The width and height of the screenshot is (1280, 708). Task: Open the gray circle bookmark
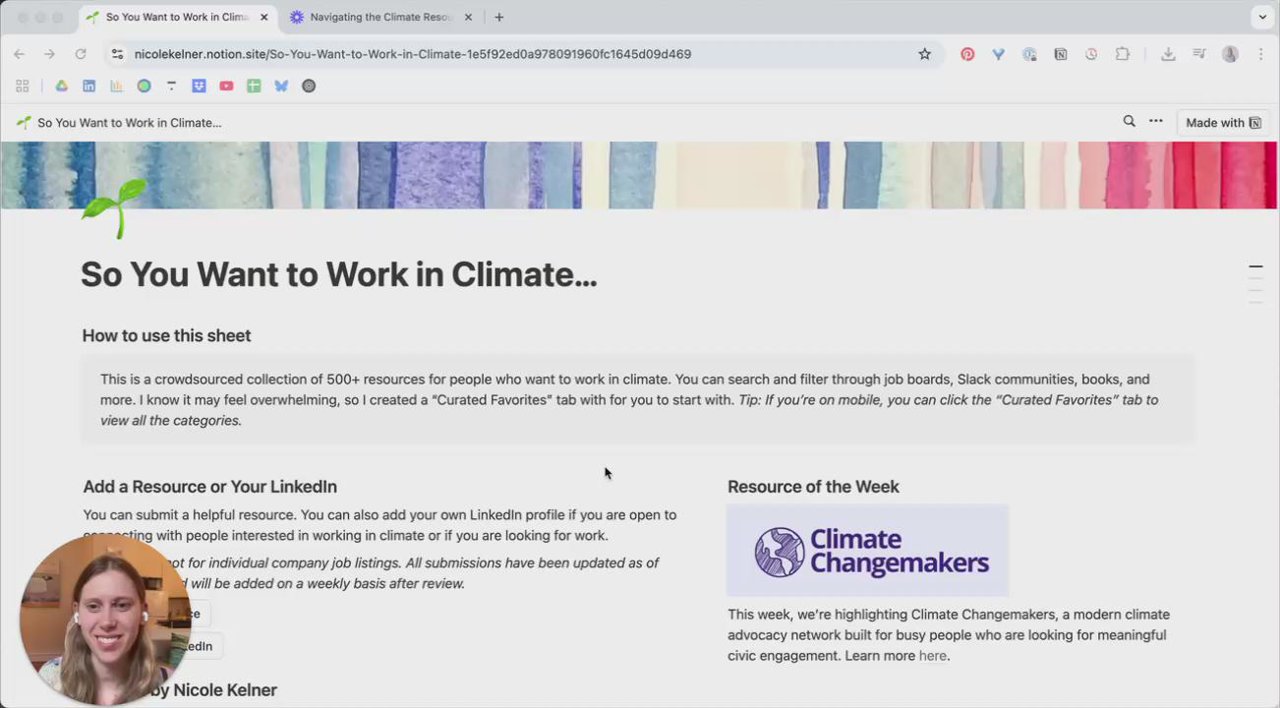coord(309,86)
